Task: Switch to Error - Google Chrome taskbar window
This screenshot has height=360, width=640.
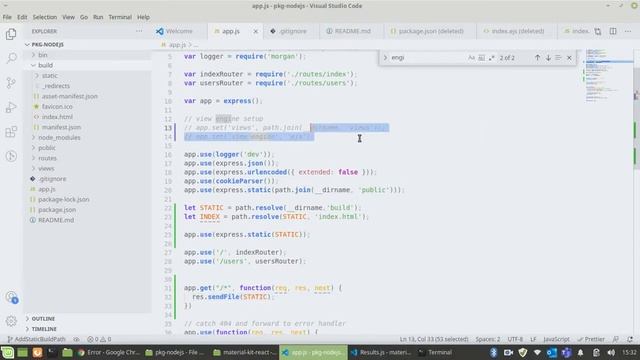Action: [108, 352]
